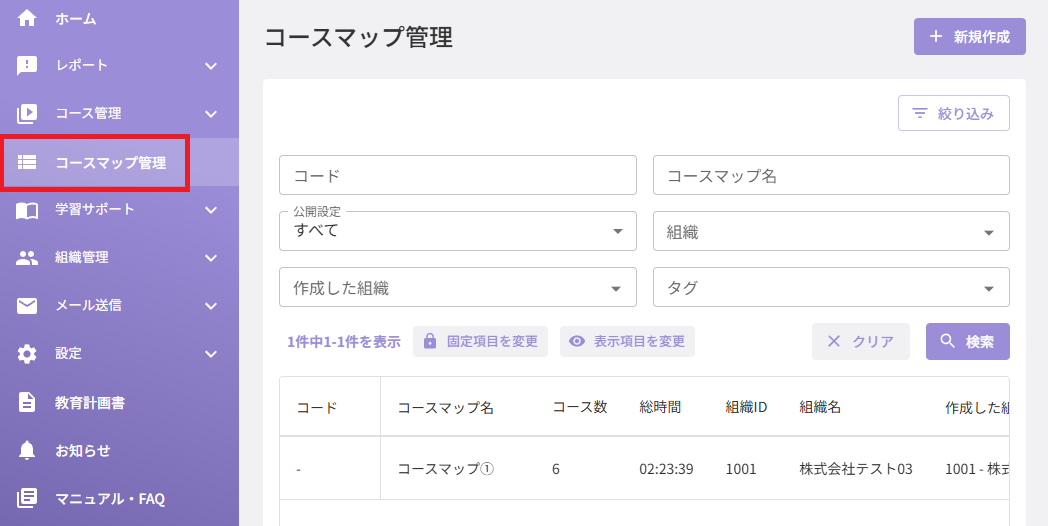Click the 絞り込み filter button
This screenshot has height=526, width=1048.
click(x=953, y=114)
